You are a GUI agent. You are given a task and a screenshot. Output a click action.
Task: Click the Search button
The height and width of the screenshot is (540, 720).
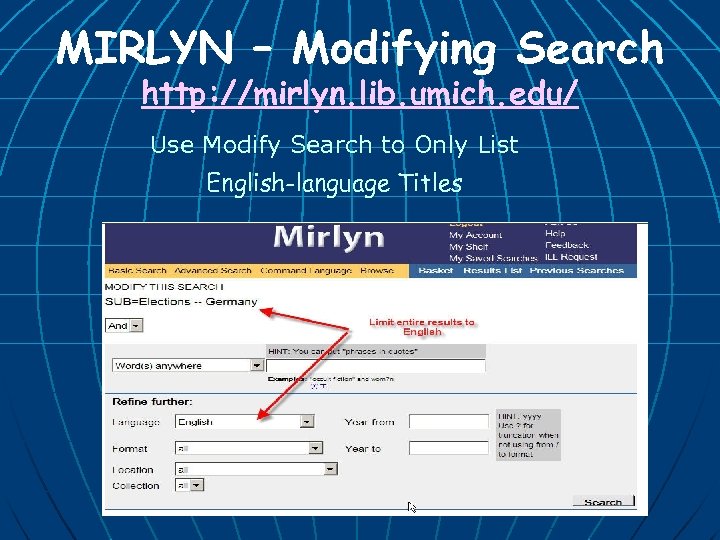pos(603,501)
